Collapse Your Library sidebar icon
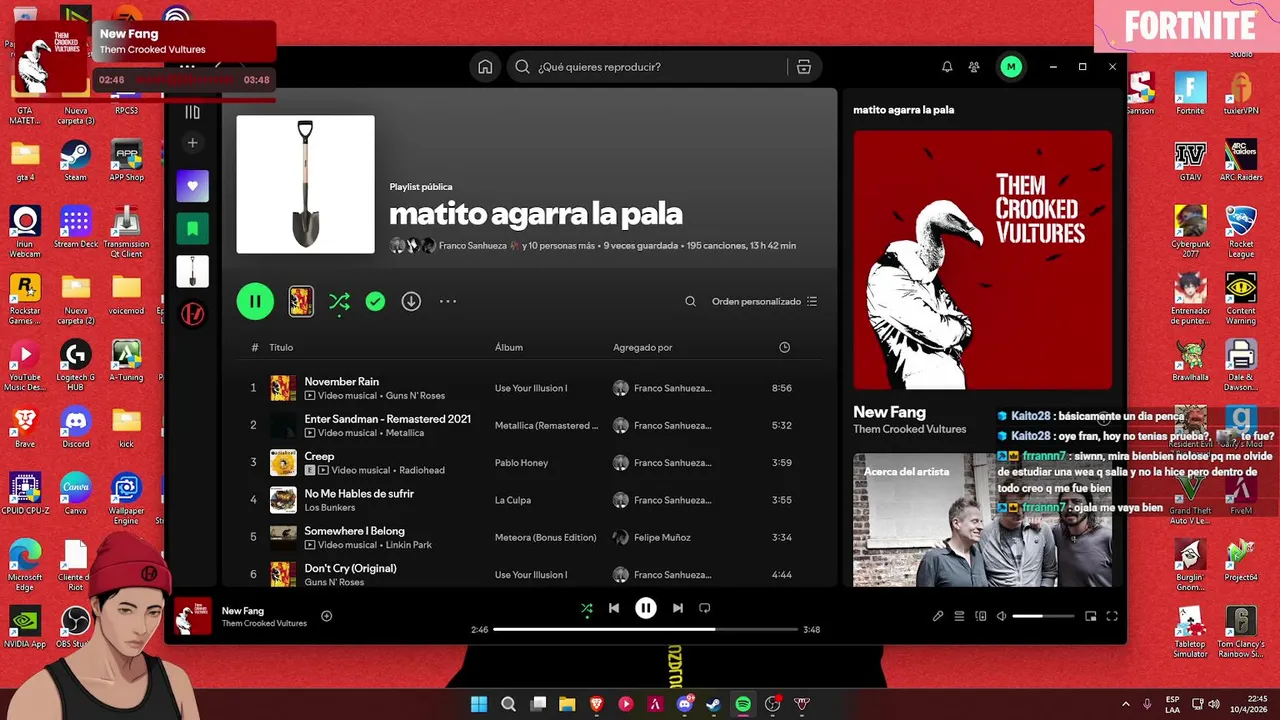This screenshot has width=1280, height=720. pyautogui.click(x=193, y=112)
